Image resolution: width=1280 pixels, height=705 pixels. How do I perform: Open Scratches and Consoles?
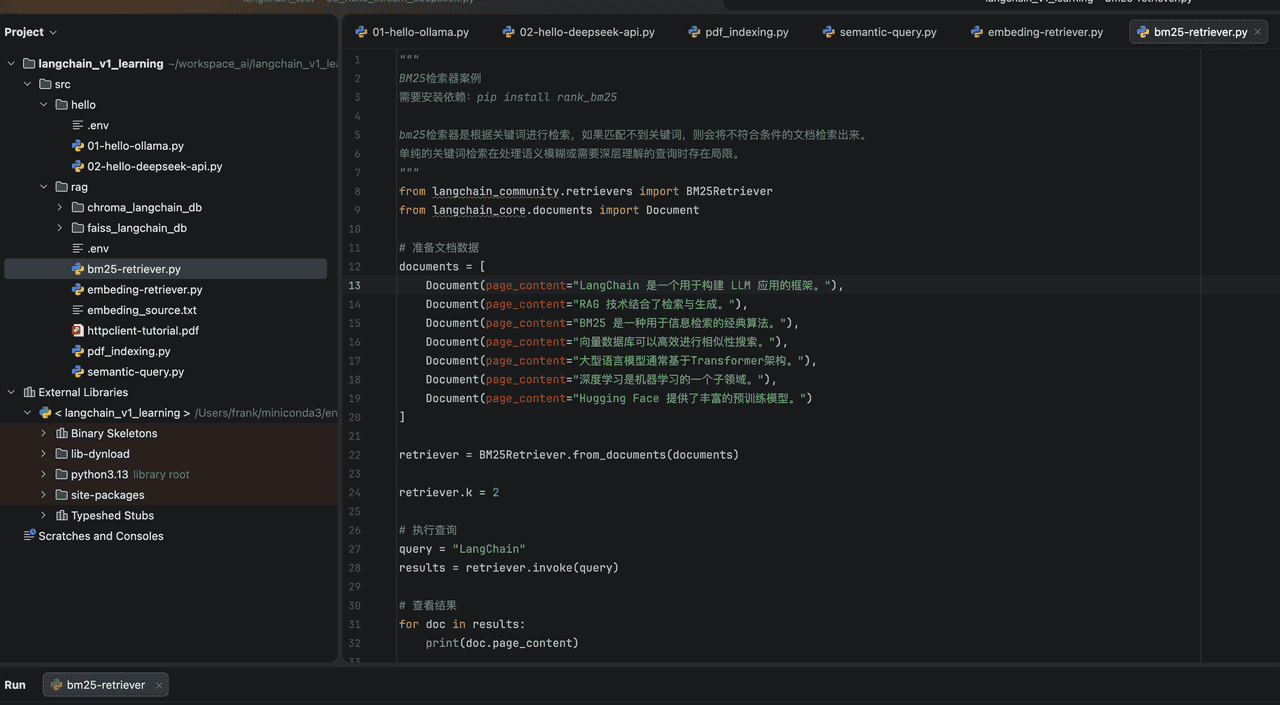[x=100, y=537]
